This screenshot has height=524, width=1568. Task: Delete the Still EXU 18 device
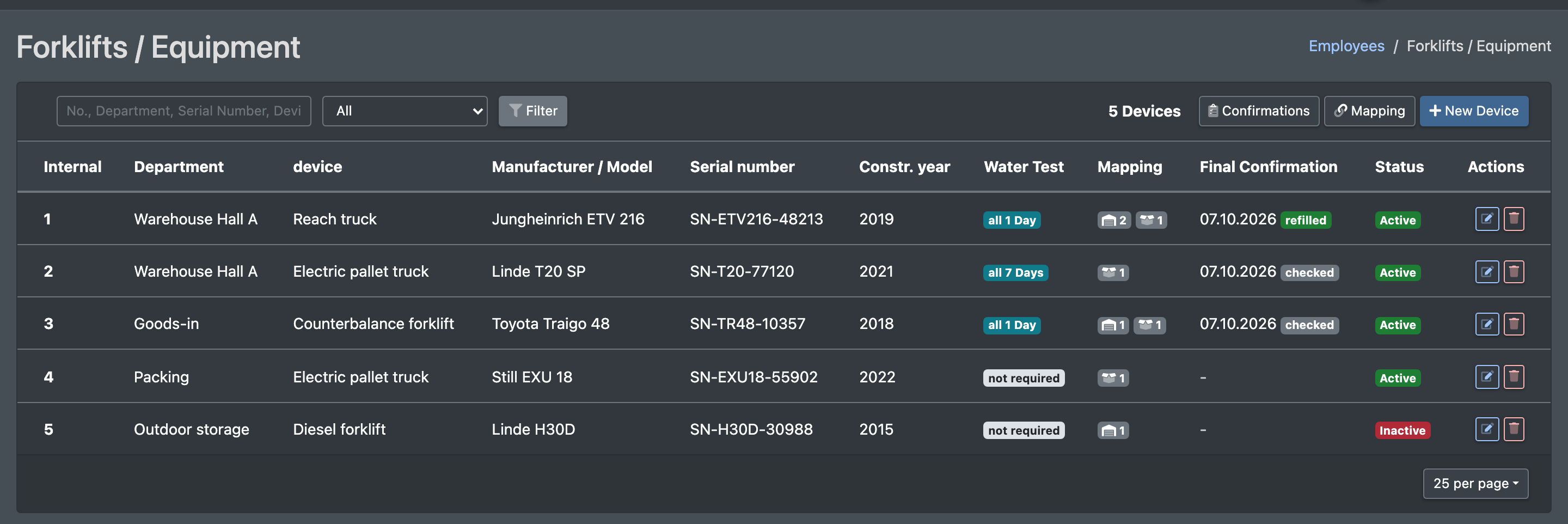pyautogui.click(x=1513, y=376)
